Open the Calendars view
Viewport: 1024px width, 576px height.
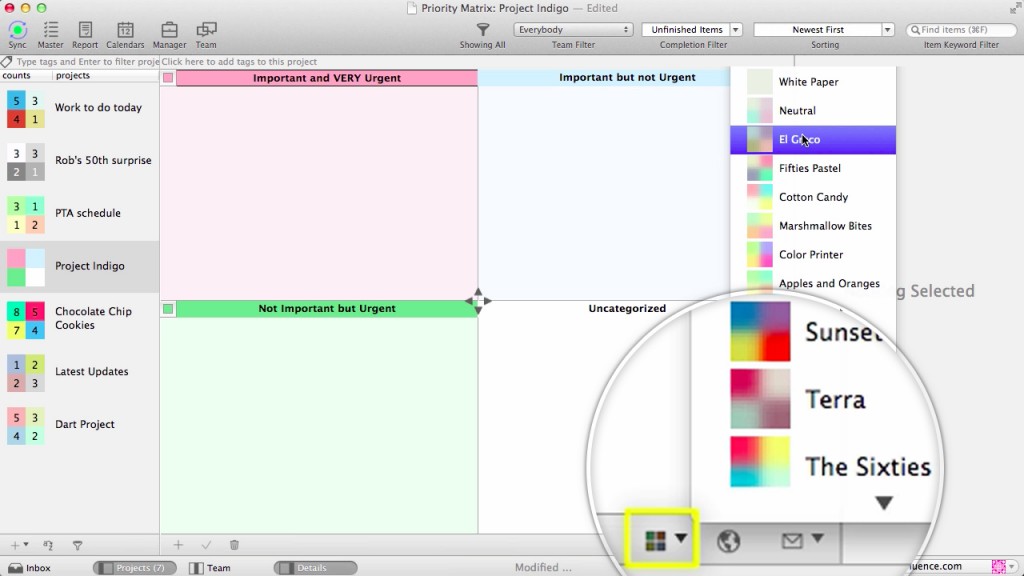(x=125, y=30)
